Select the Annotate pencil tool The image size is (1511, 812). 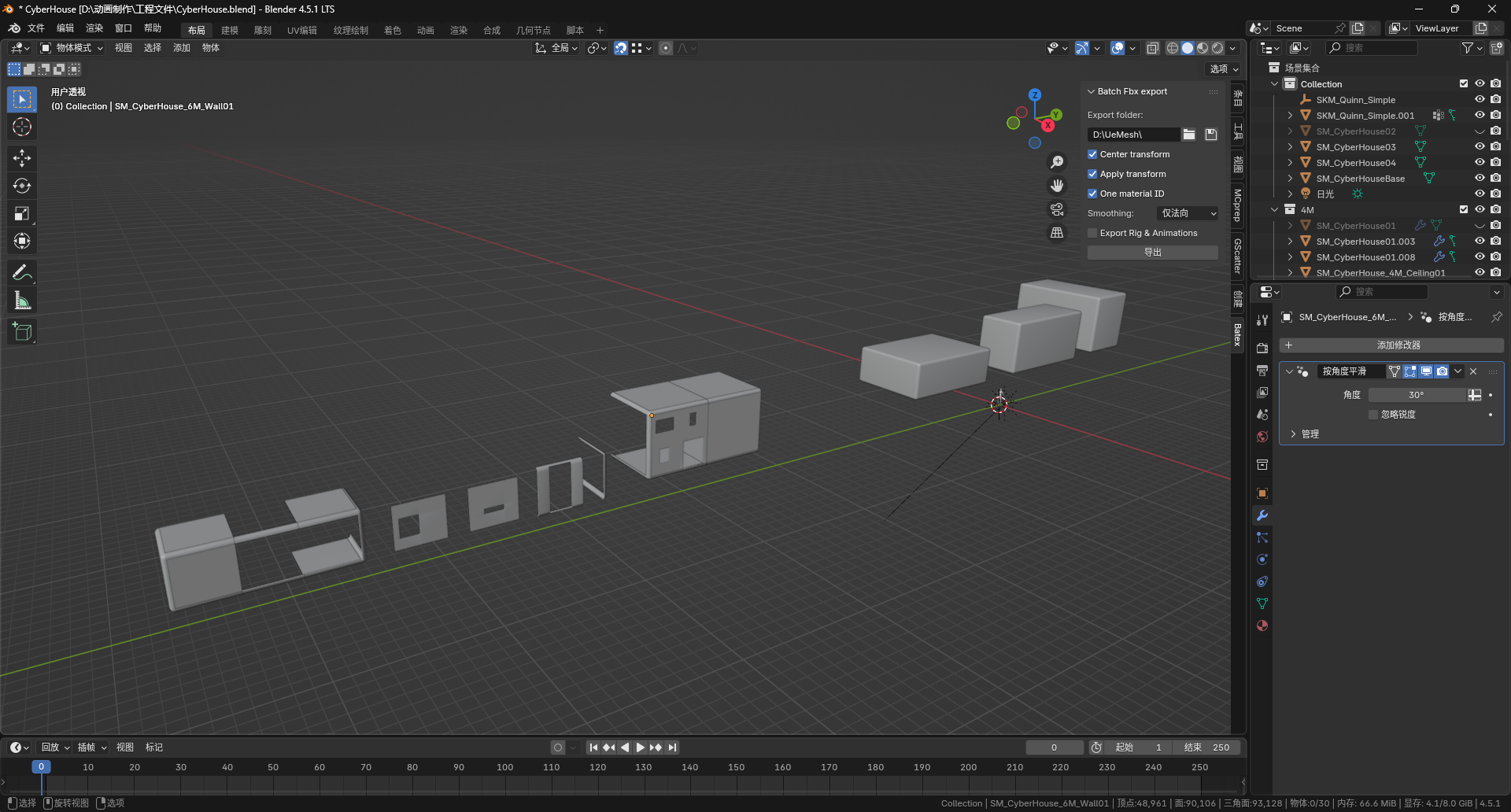(x=22, y=273)
